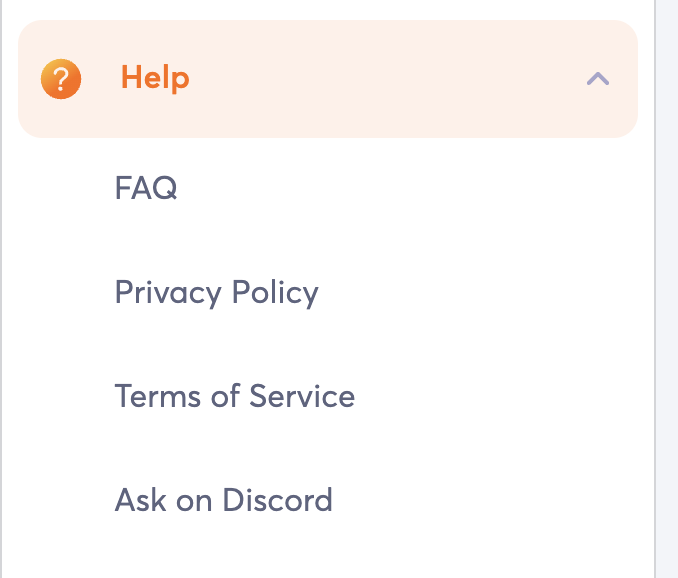Select Ask on Discord
The height and width of the screenshot is (578, 678).
pos(223,500)
